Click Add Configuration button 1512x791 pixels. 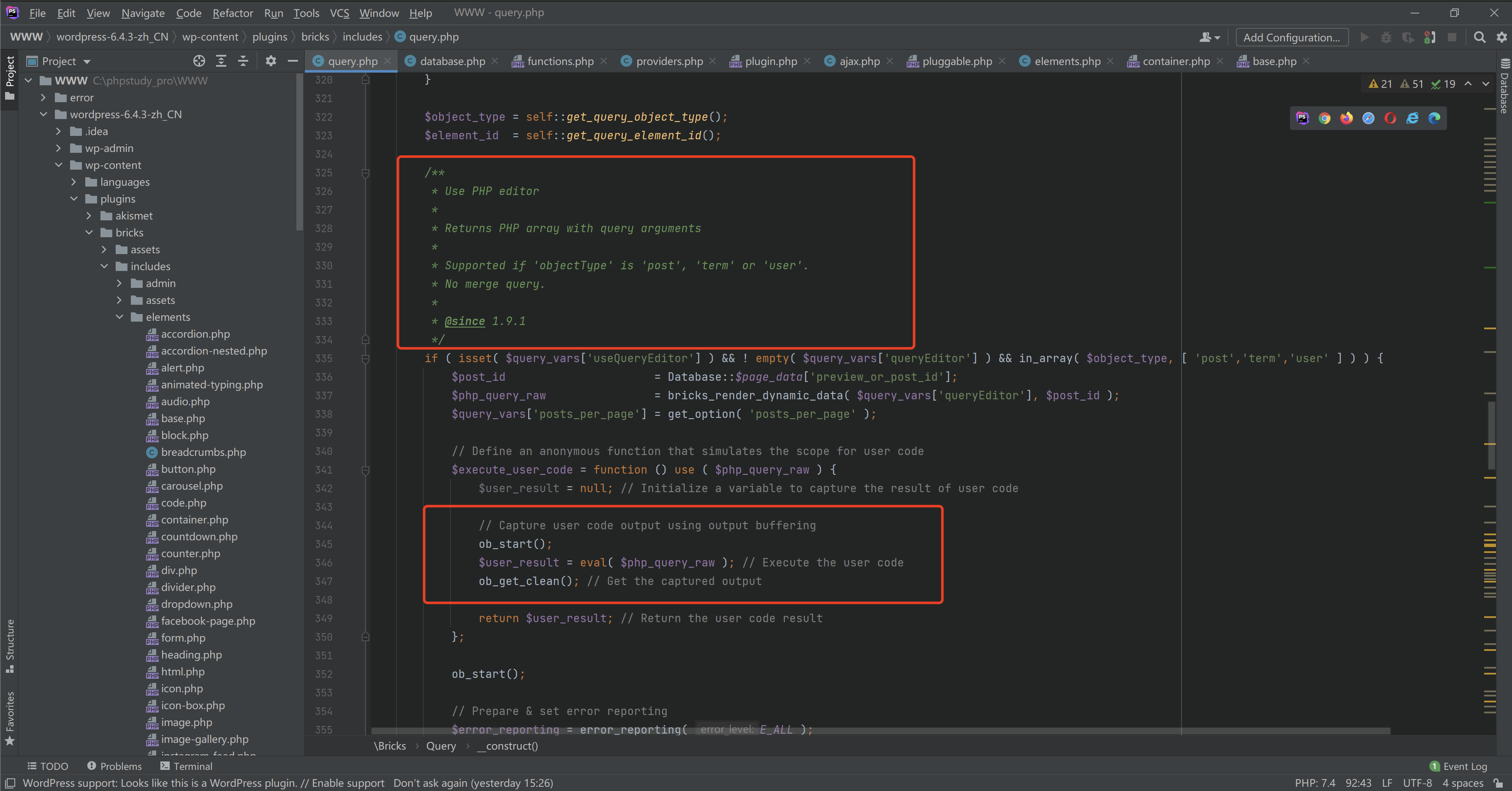click(x=1291, y=37)
